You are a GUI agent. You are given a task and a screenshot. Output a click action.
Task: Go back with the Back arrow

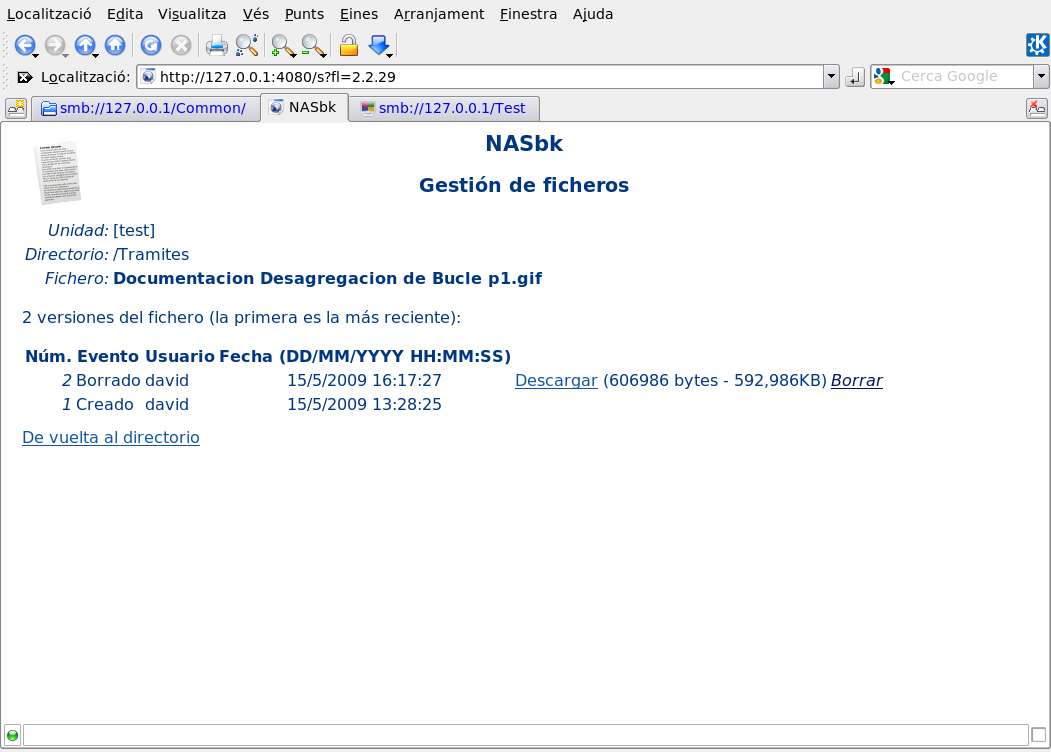point(25,45)
